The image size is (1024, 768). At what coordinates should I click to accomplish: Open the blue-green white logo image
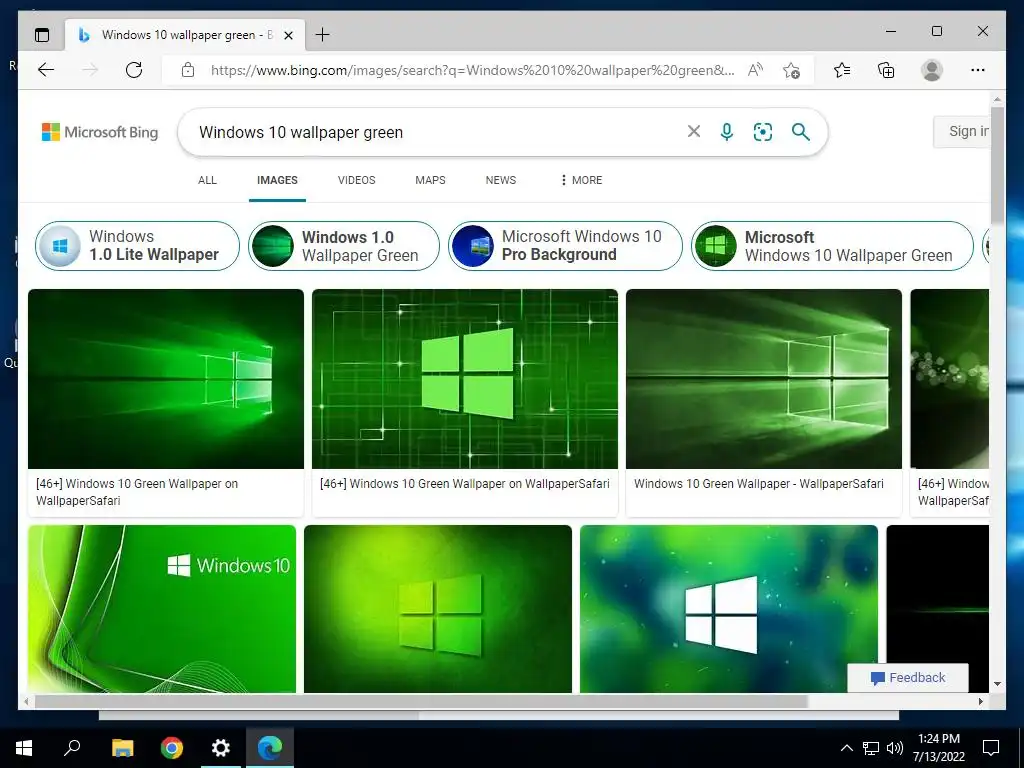[x=729, y=609]
